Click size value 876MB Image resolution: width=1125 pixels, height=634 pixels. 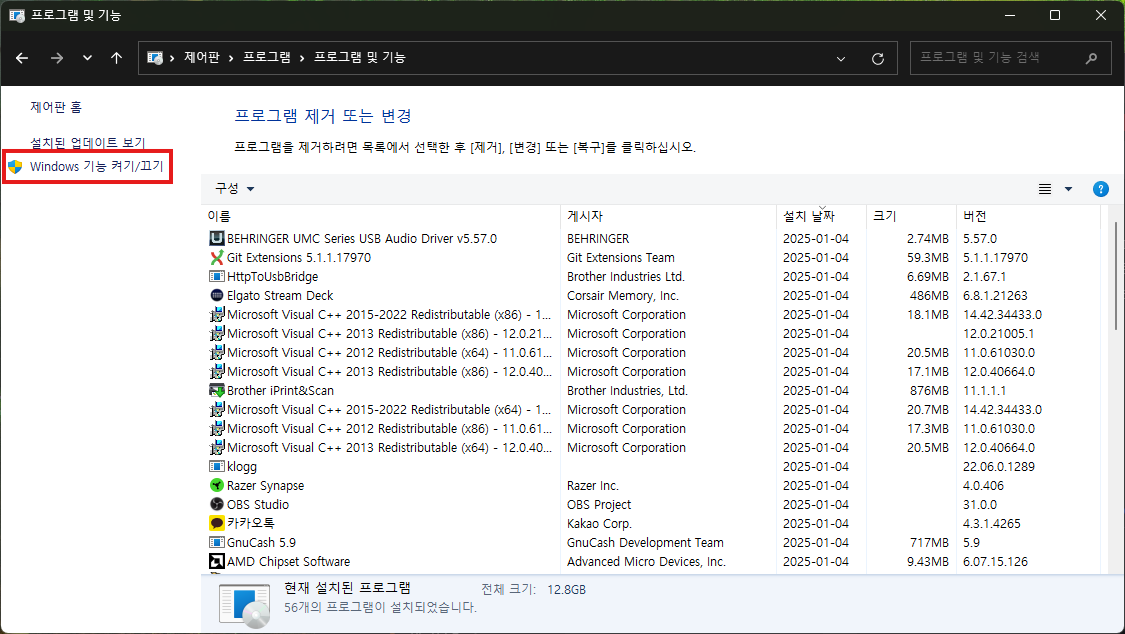coord(929,390)
